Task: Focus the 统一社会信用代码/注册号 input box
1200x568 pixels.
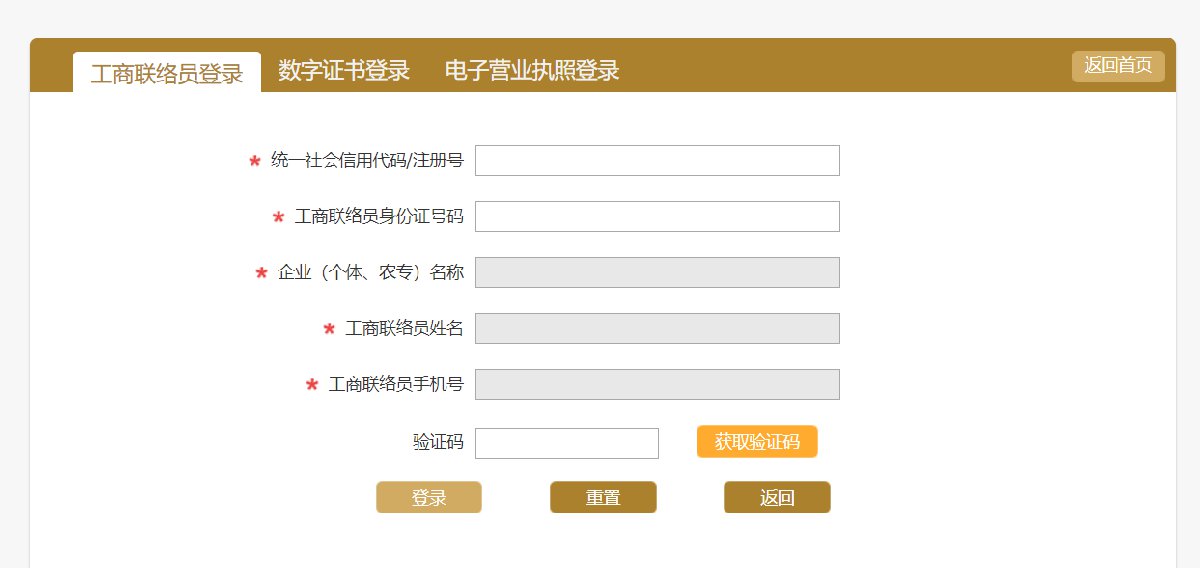Action: [657, 160]
